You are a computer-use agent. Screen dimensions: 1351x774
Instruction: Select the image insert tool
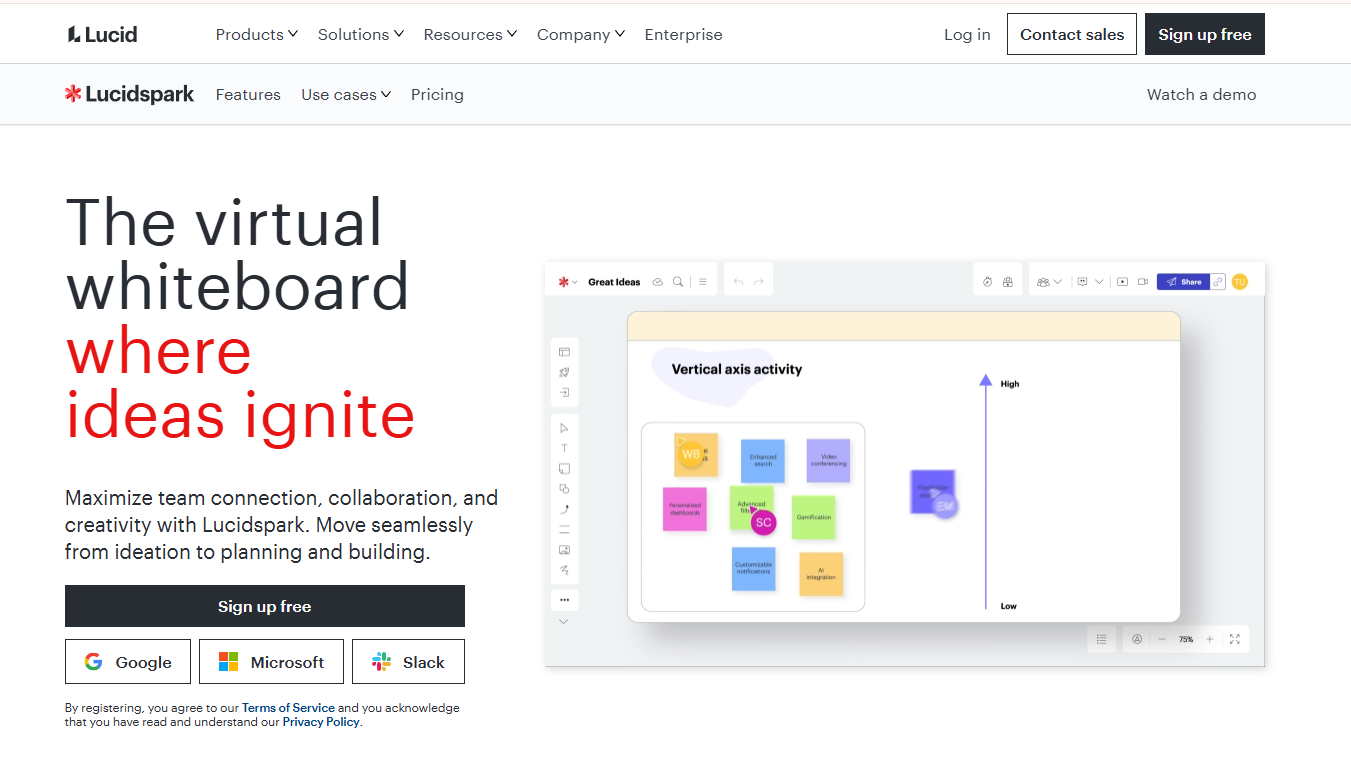(564, 550)
